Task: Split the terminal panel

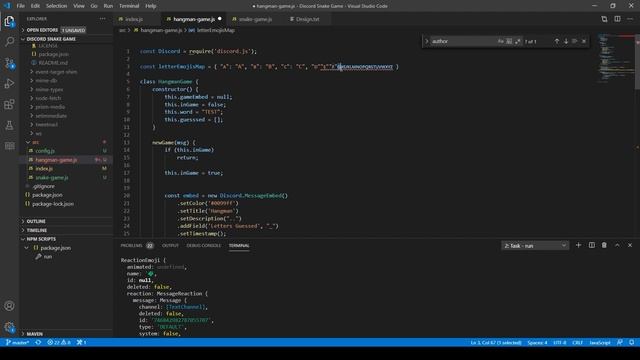Action: click(591, 245)
